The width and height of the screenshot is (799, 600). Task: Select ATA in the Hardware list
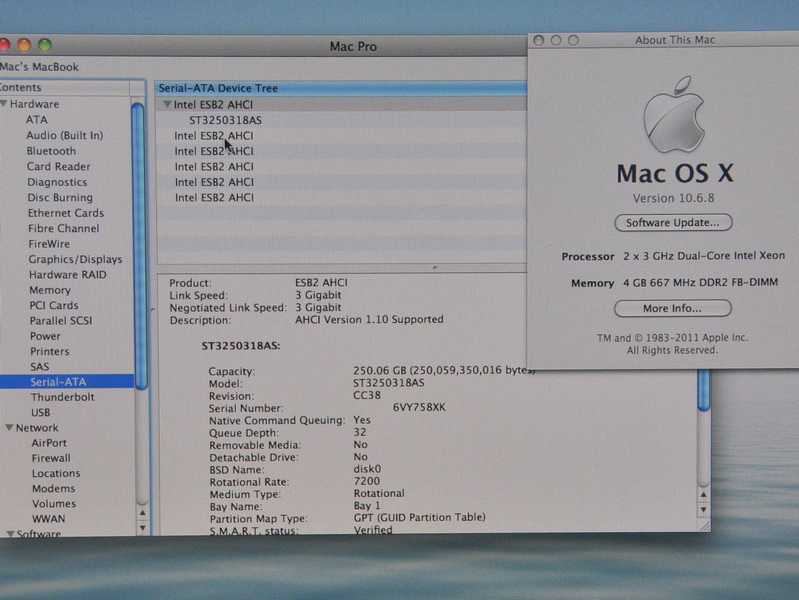point(37,120)
